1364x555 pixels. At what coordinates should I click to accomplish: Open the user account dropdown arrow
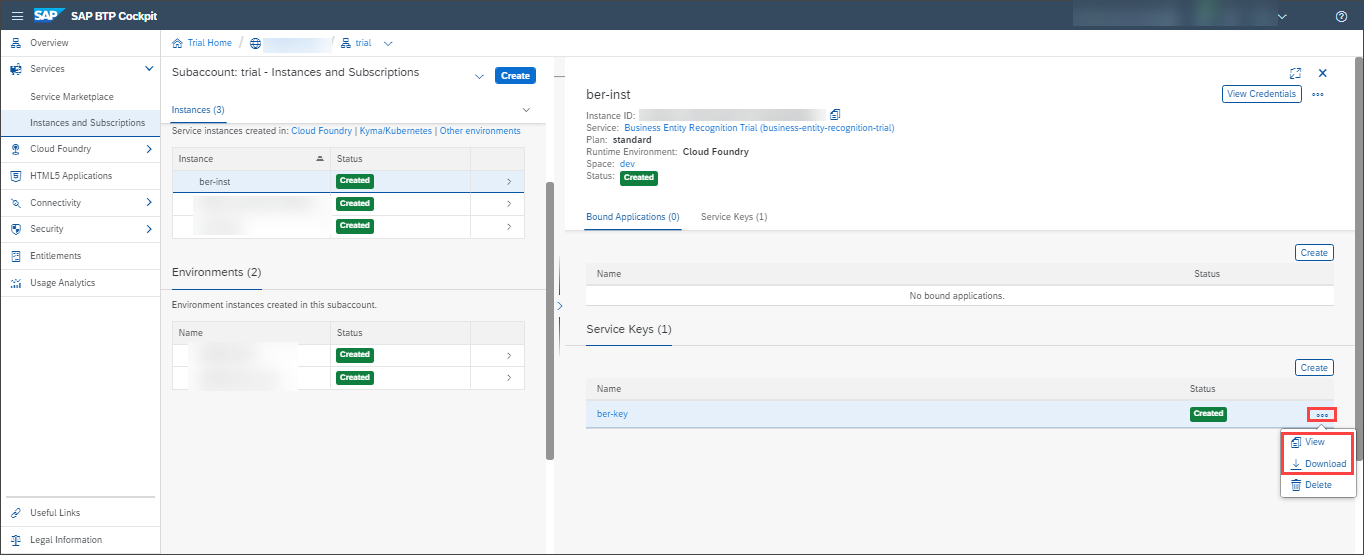click(1282, 16)
